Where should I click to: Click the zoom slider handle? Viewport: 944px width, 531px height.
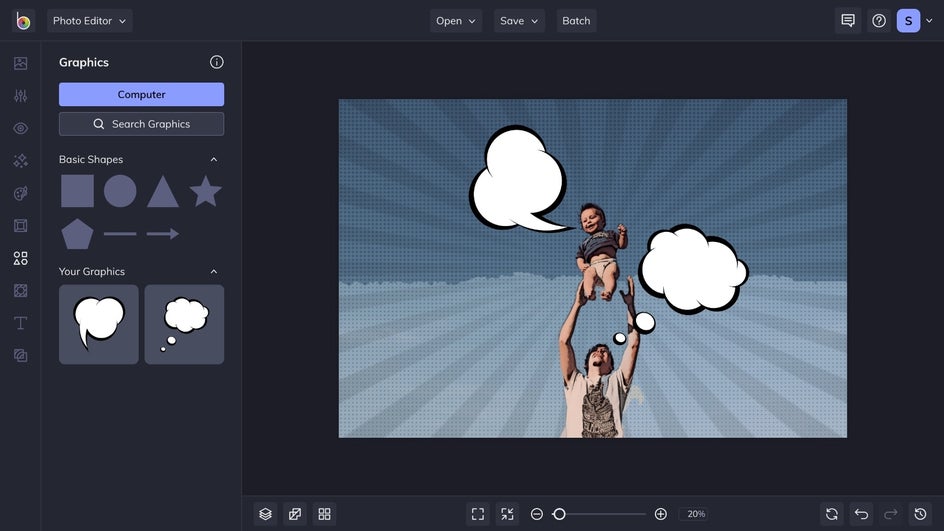click(x=559, y=514)
